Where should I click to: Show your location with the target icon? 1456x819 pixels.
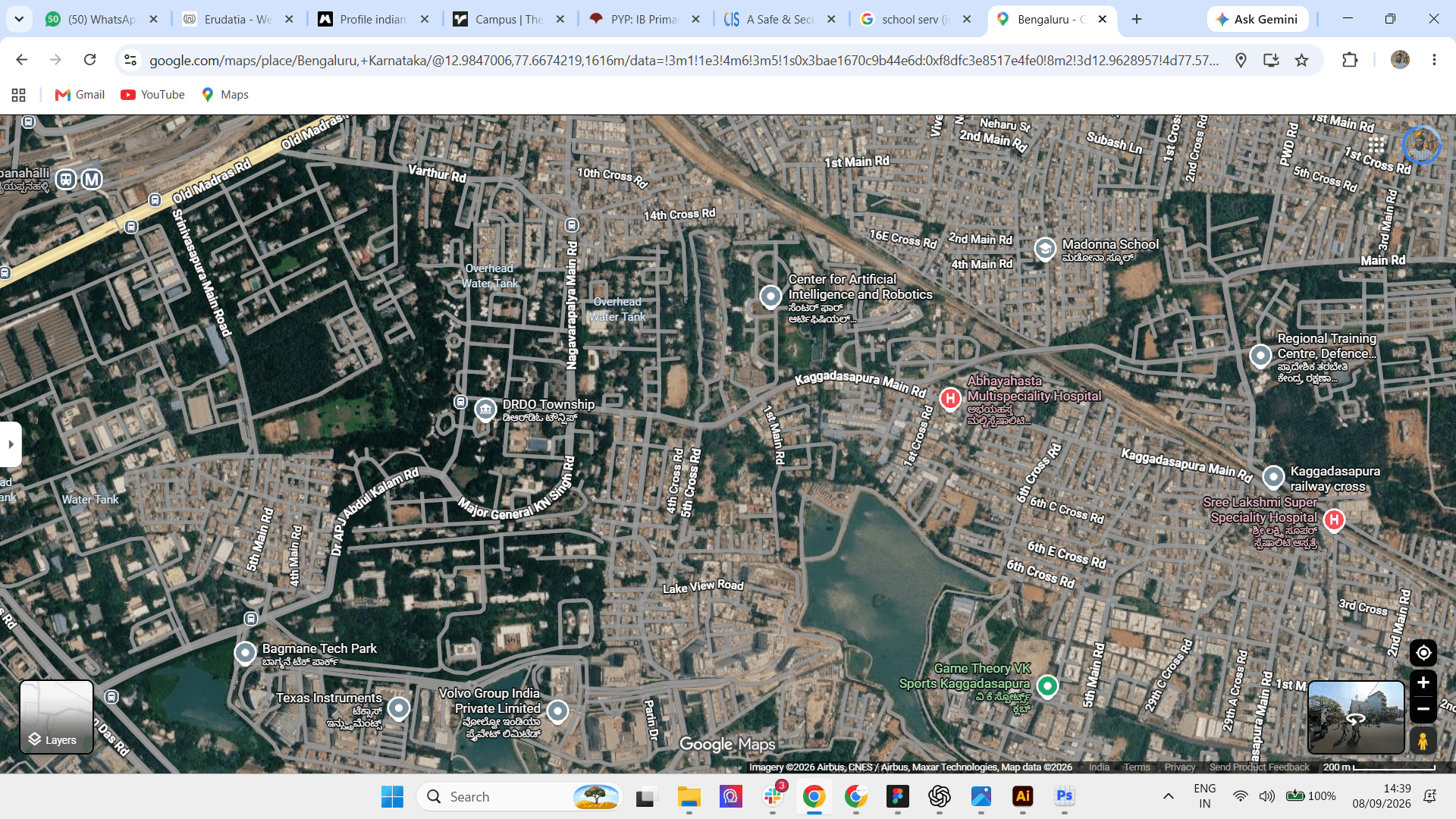point(1423,653)
